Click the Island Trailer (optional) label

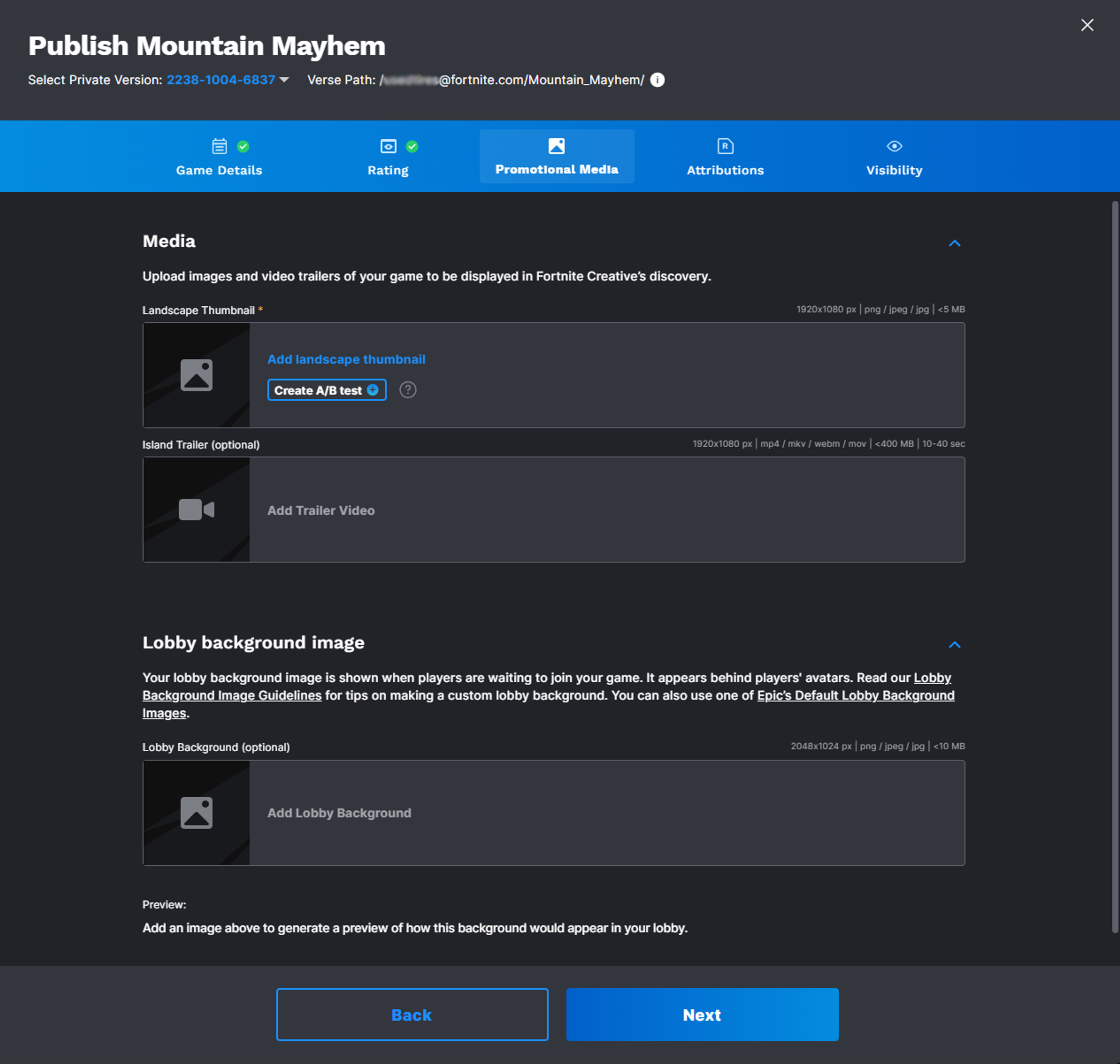pos(201,445)
